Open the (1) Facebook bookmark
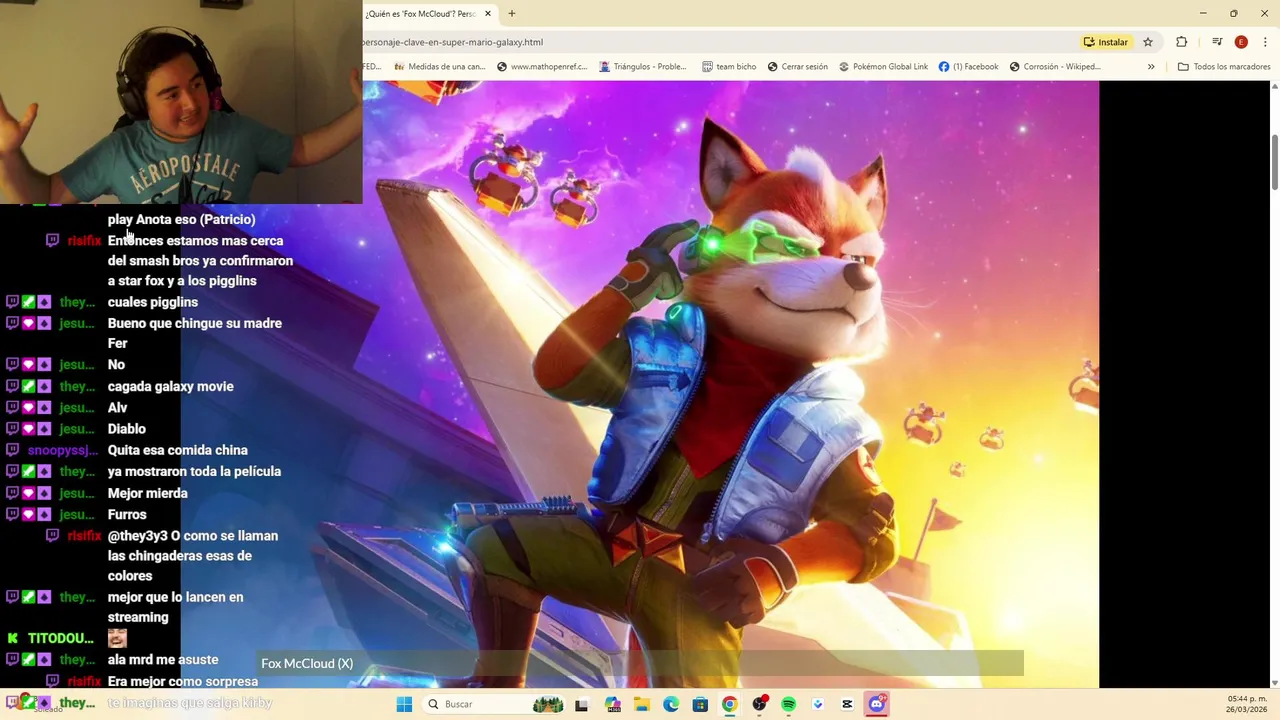This screenshot has width=1280, height=720. pos(968,67)
